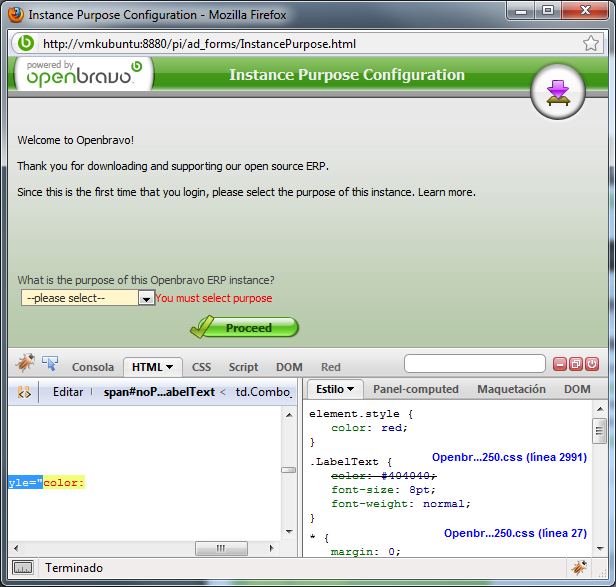Click the purple download arrow round icon

pyautogui.click(x=558, y=92)
